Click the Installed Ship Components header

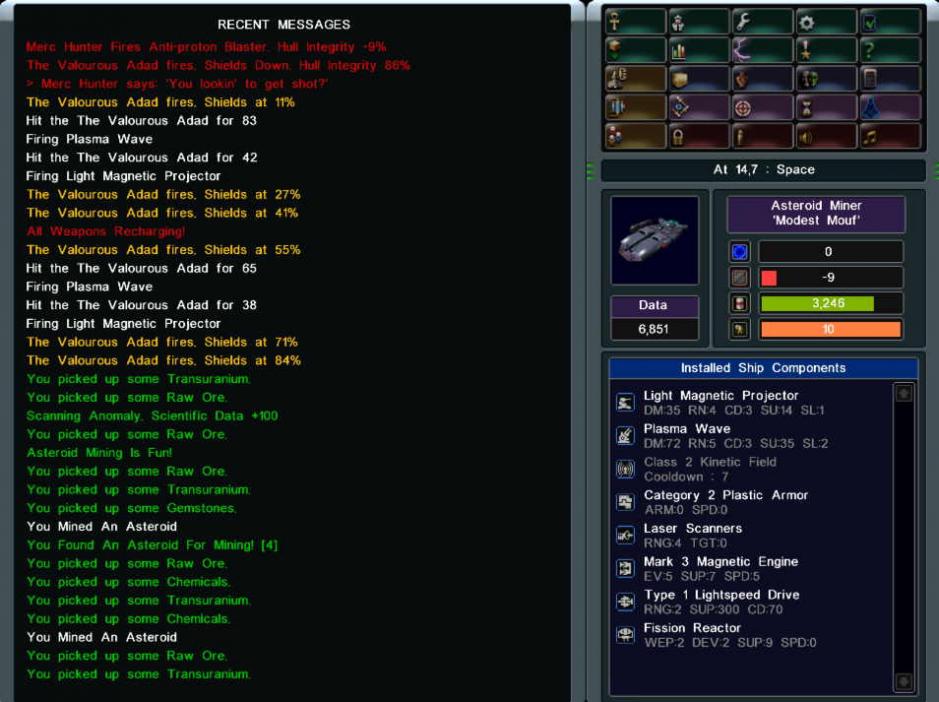pyautogui.click(x=763, y=368)
